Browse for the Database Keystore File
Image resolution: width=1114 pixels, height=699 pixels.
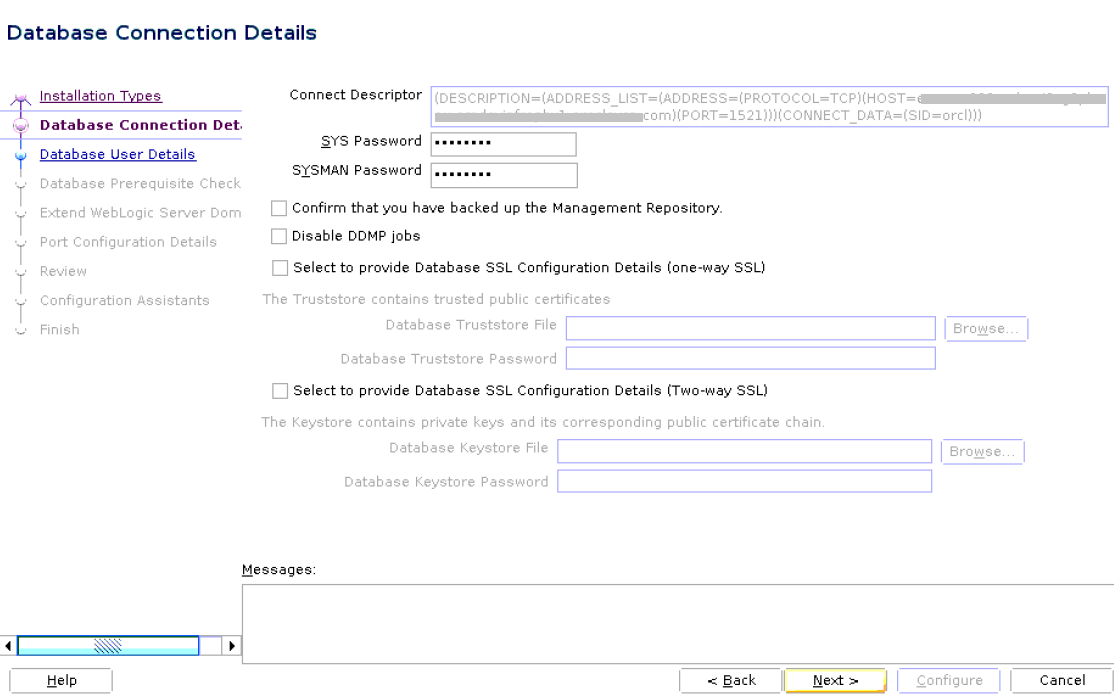(x=982, y=451)
